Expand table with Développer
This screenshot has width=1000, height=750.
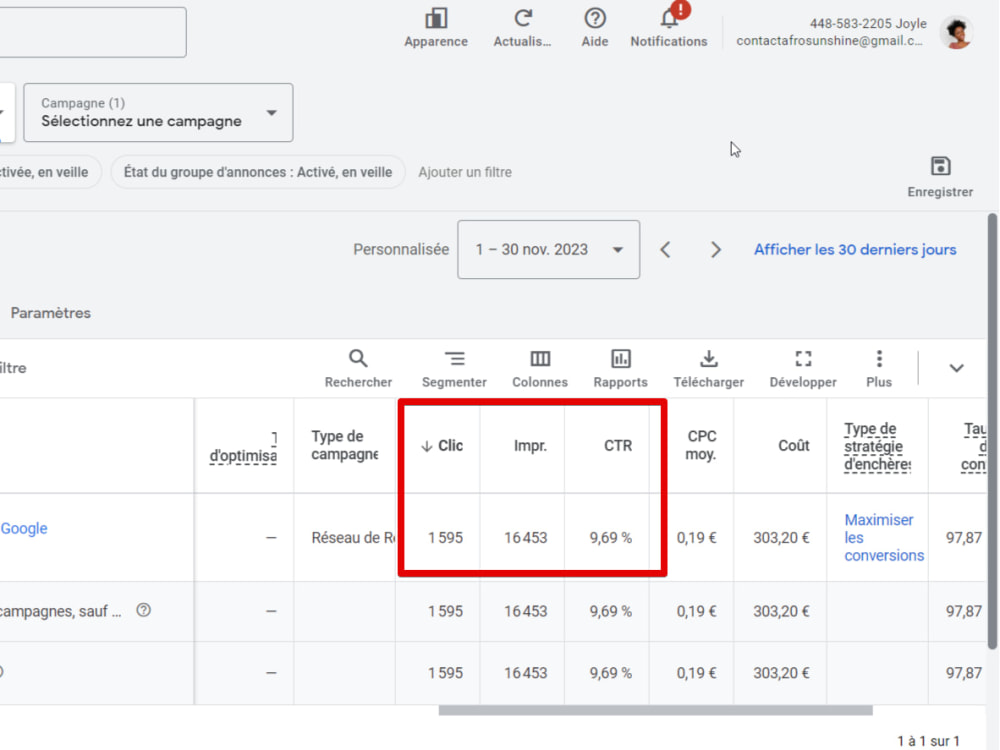coord(803,369)
